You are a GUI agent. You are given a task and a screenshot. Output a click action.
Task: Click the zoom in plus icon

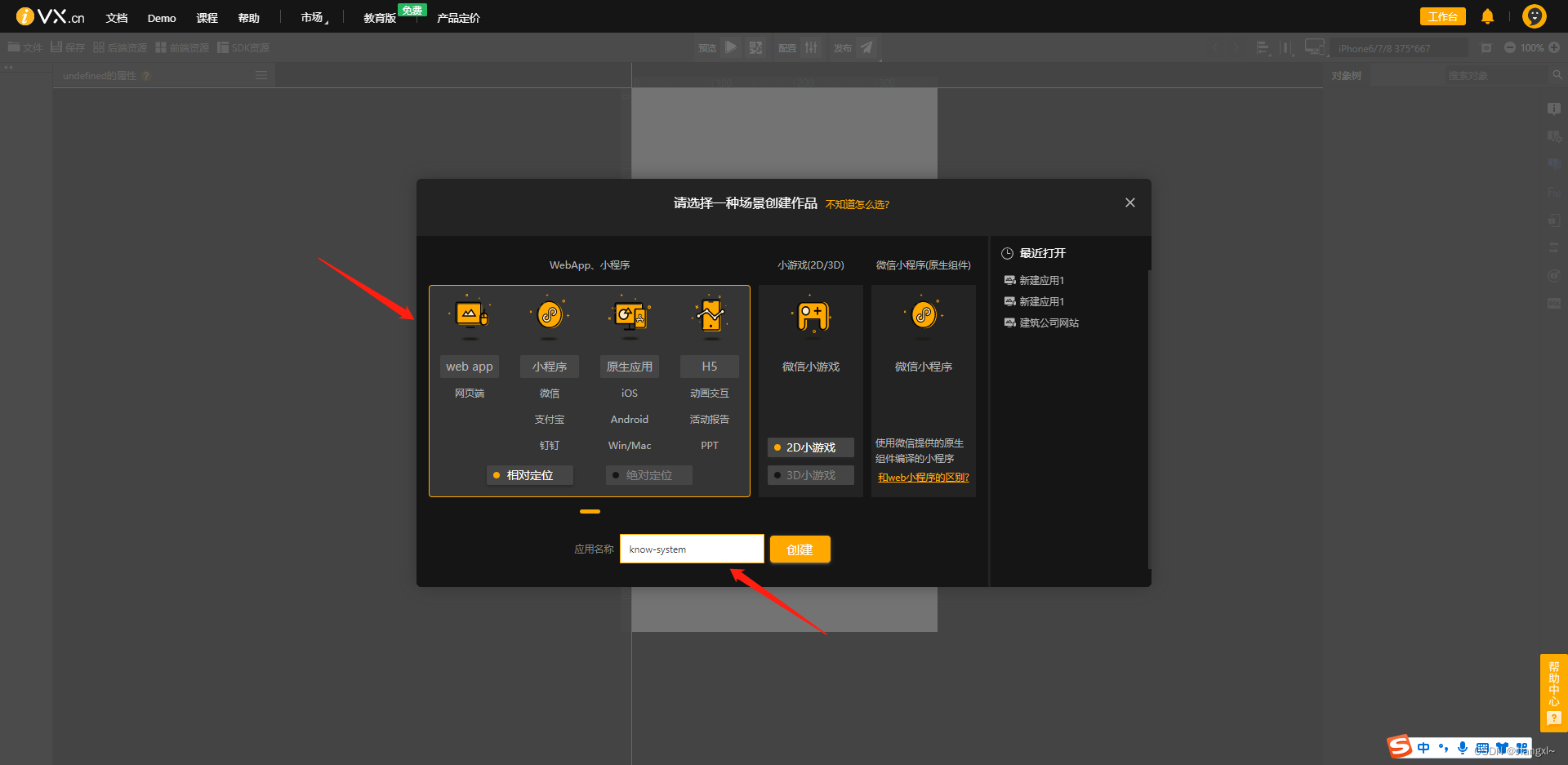tap(1554, 47)
